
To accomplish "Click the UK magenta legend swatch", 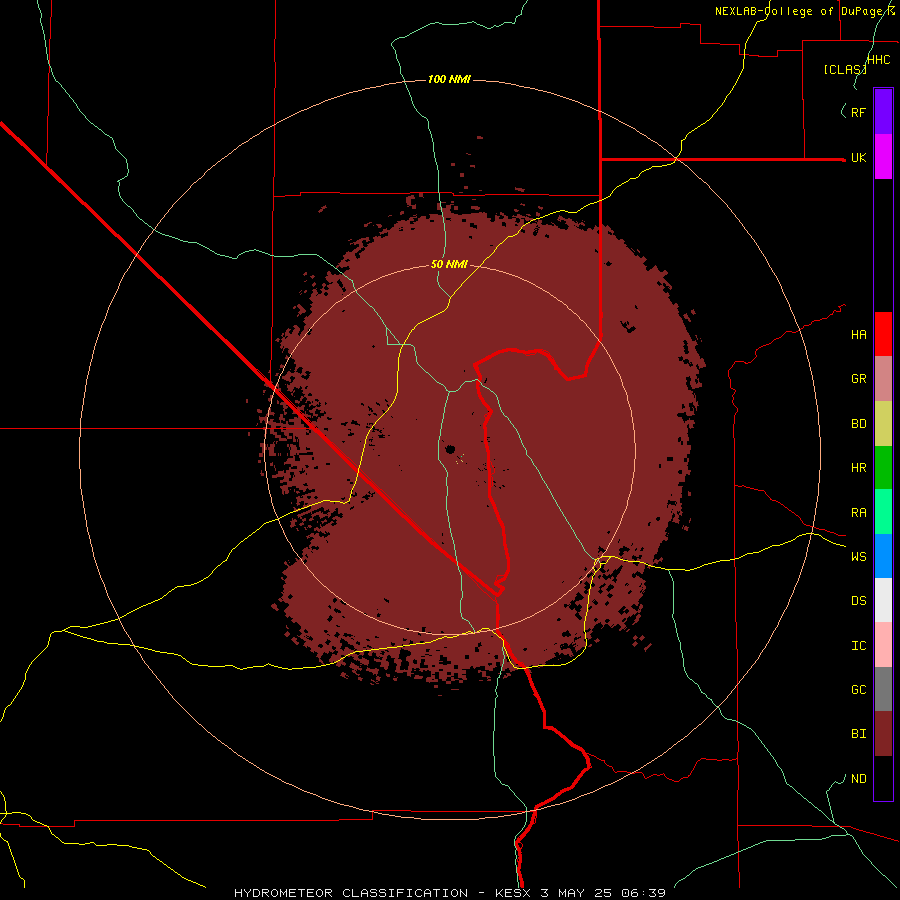I will point(883,157).
